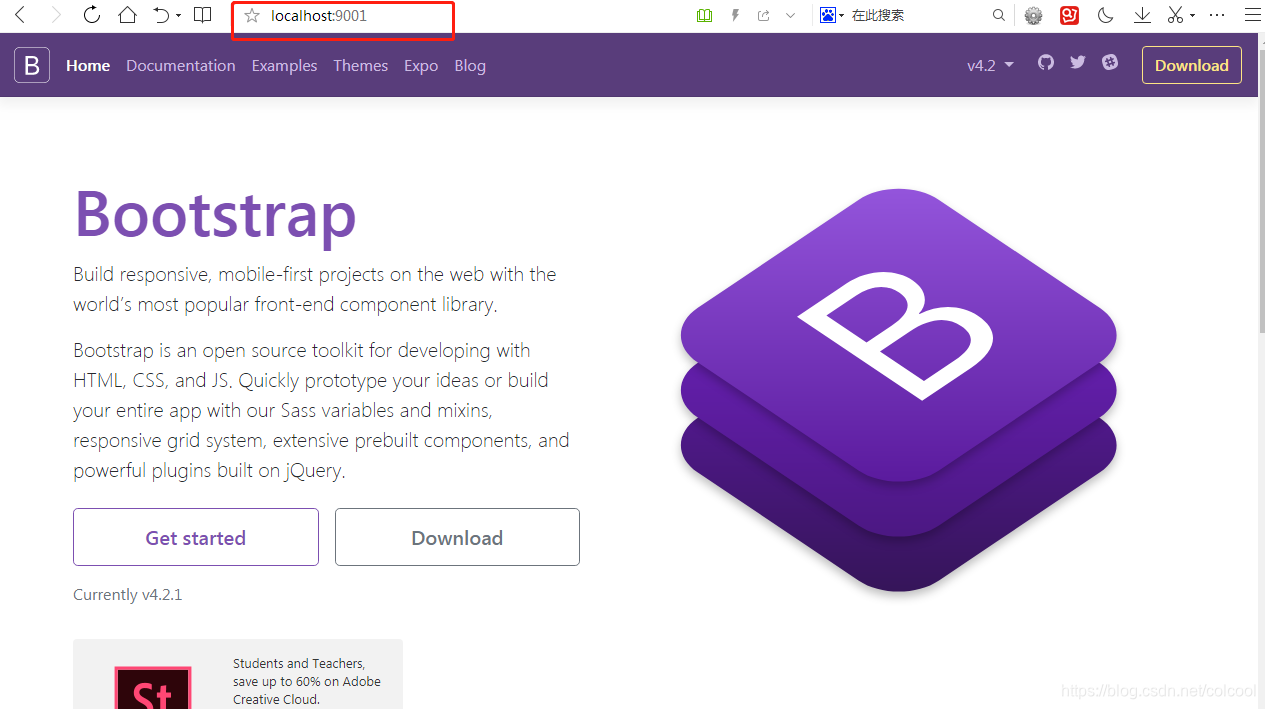This screenshot has height=709, width=1265.
Task: Open undo history dropdown arrow
Action: pyautogui.click(x=179, y=16)
